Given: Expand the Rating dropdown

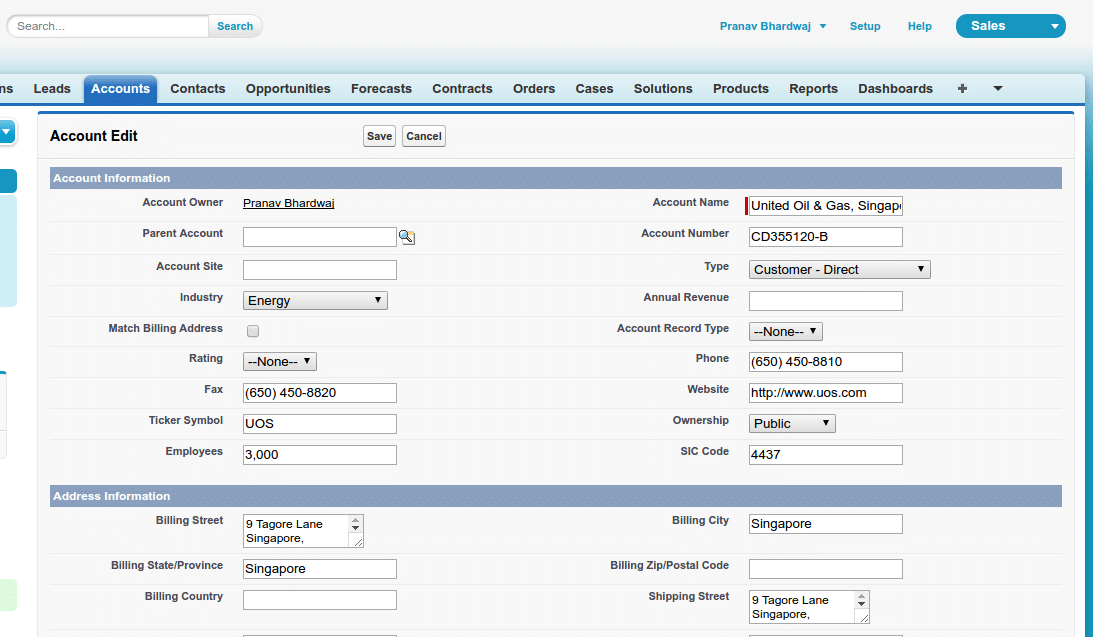Looking at the screenshot, I should tap(279, 361).
